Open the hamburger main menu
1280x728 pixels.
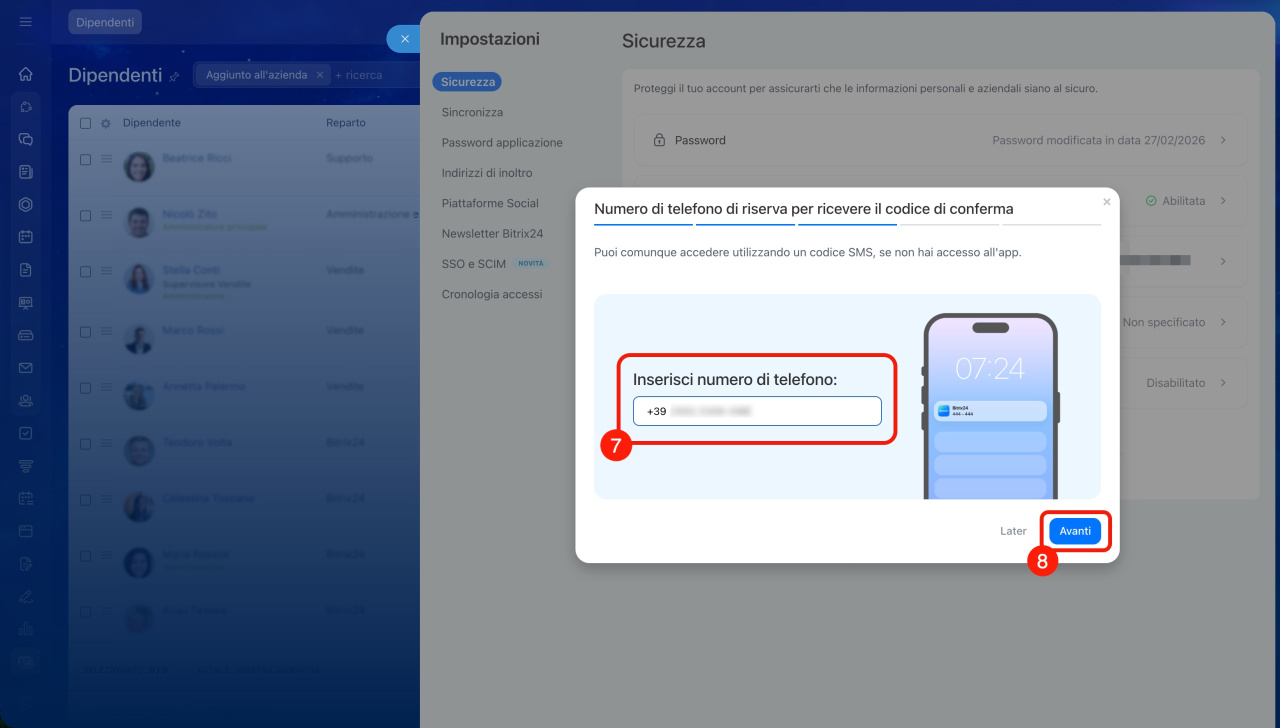coord(26,22)
